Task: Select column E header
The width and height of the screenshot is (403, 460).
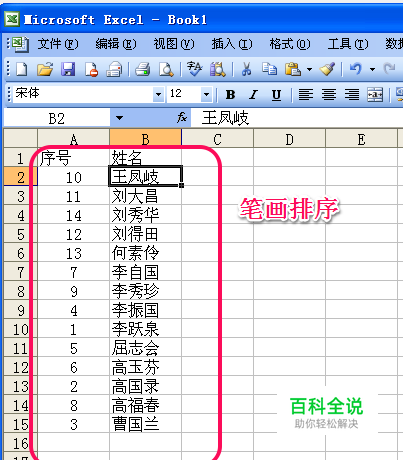Action: (x=361, y=139)
